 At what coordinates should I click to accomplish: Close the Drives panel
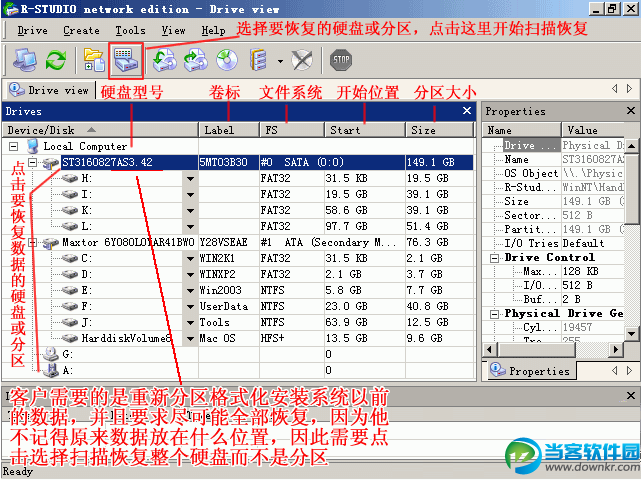[x=467, y=111]
